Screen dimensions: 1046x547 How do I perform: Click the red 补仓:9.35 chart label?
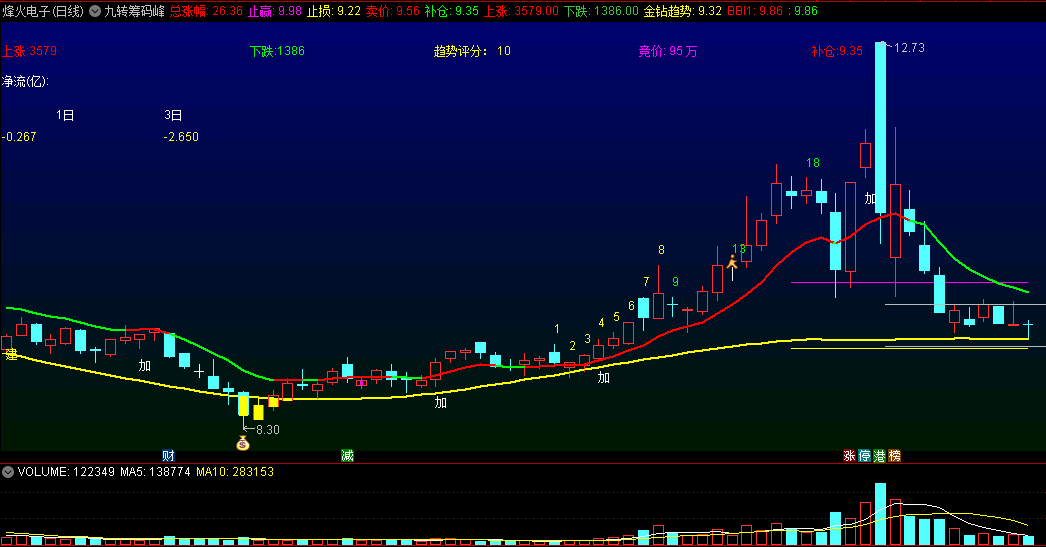[x=837, y=51]
